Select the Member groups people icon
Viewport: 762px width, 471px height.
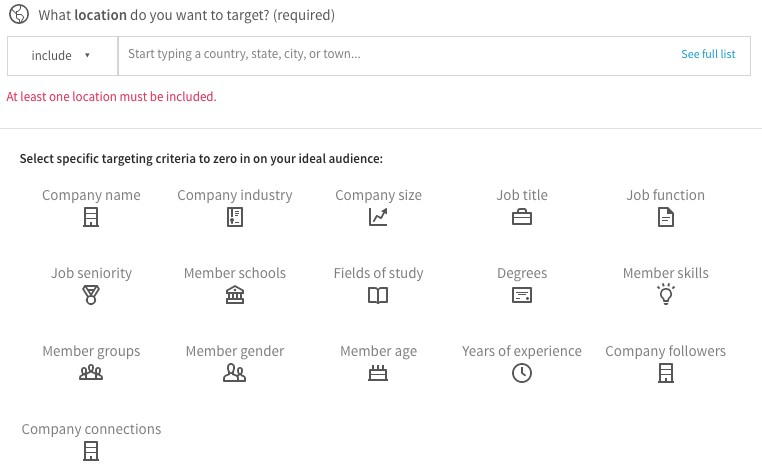(91, 373)
